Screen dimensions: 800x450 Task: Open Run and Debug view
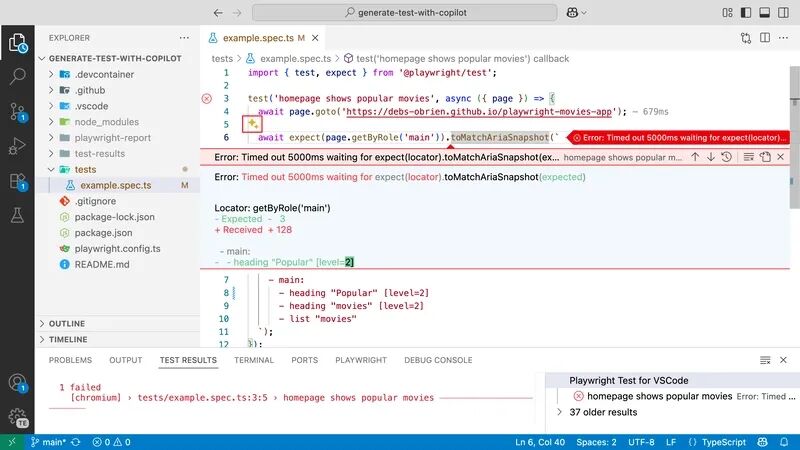(x=17, y=146)
